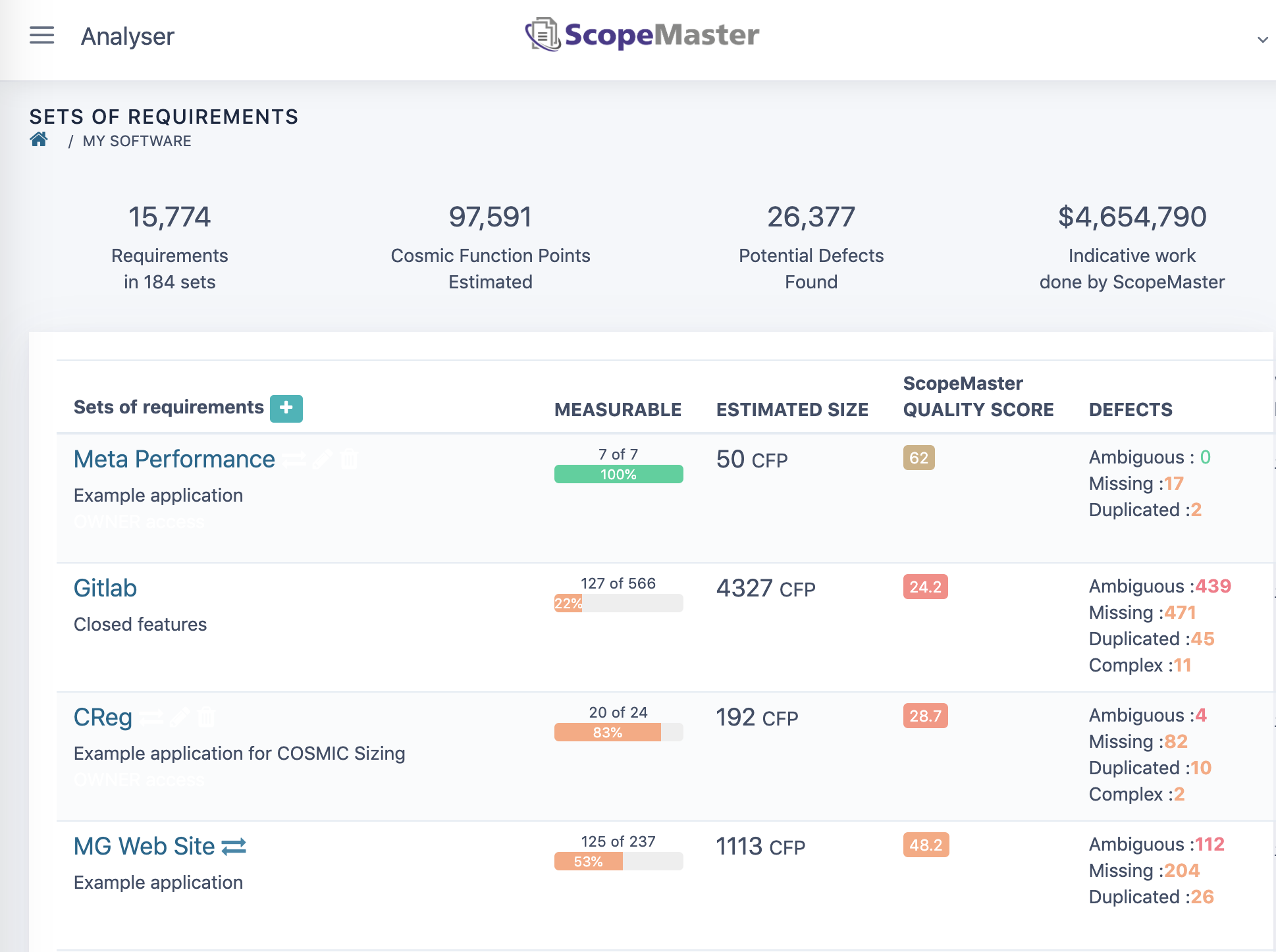This screenshot has height=952, width=1276.
Task: Click Gitlab's 'Complex :11' defect count
Action: (1140, 665)
